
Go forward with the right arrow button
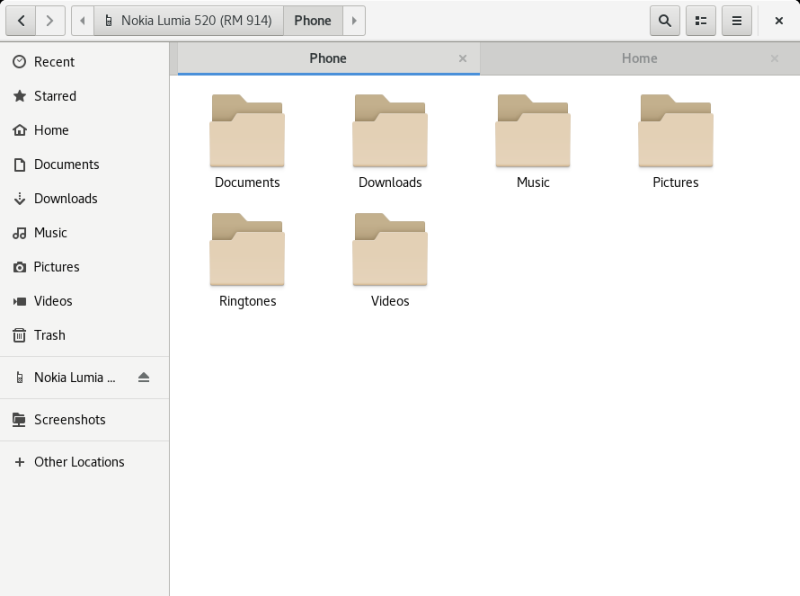tap(50, 20)
